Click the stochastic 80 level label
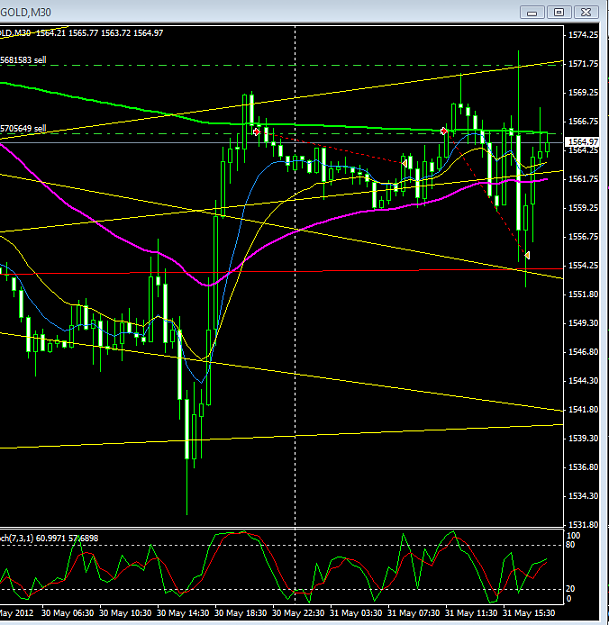The height and width of the screenshot is (625, 609). (x=570, y=545)
